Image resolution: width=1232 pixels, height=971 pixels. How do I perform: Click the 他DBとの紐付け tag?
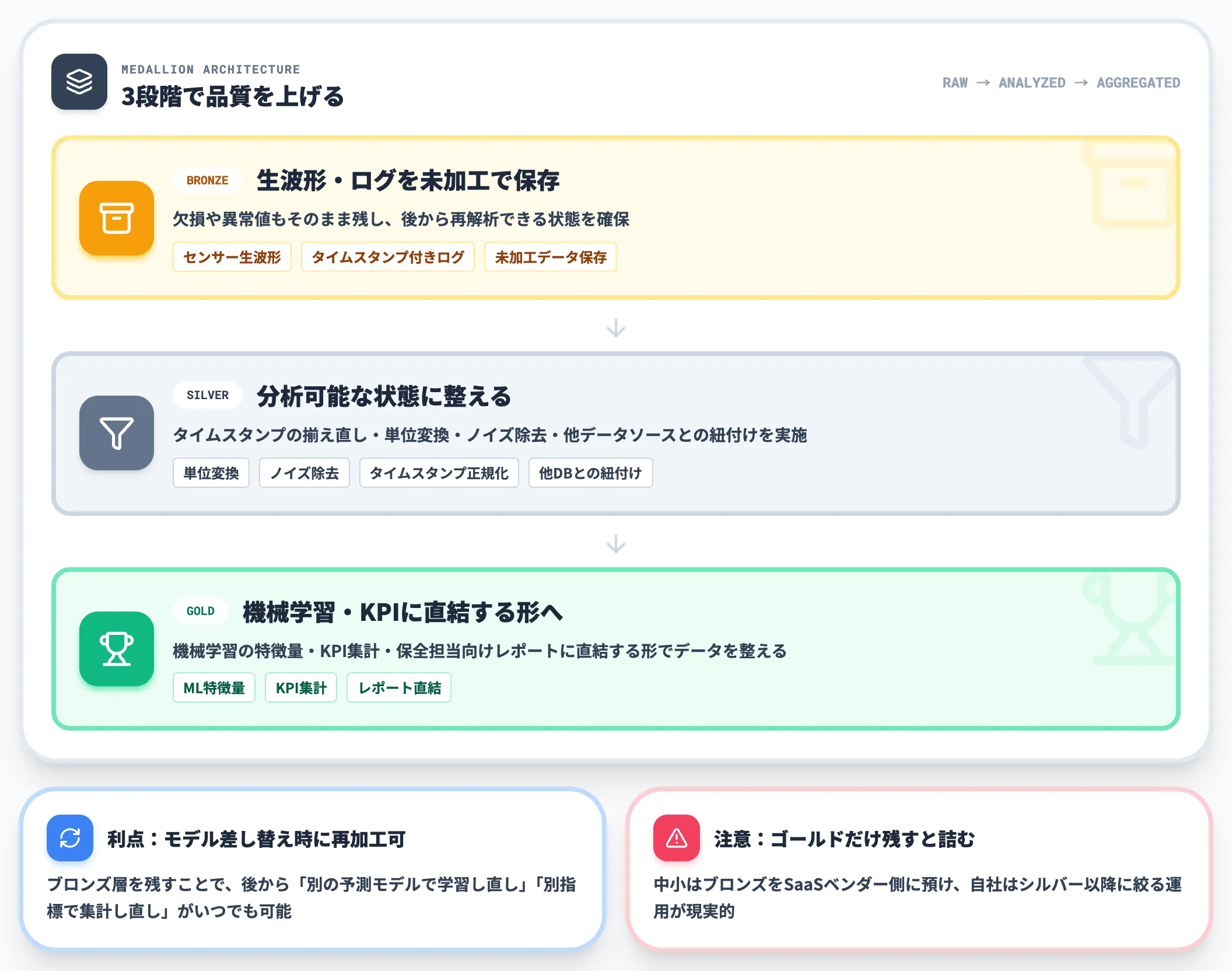coord(590,473)
